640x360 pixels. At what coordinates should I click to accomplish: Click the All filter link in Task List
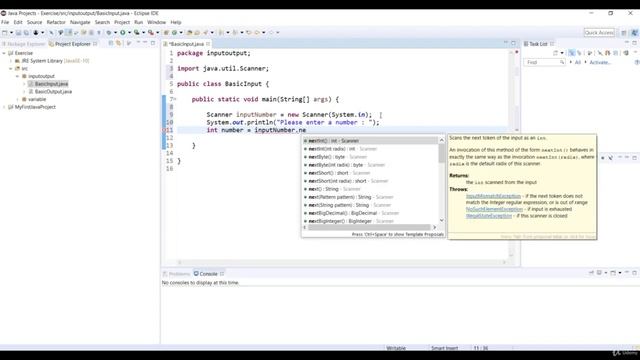578,62
